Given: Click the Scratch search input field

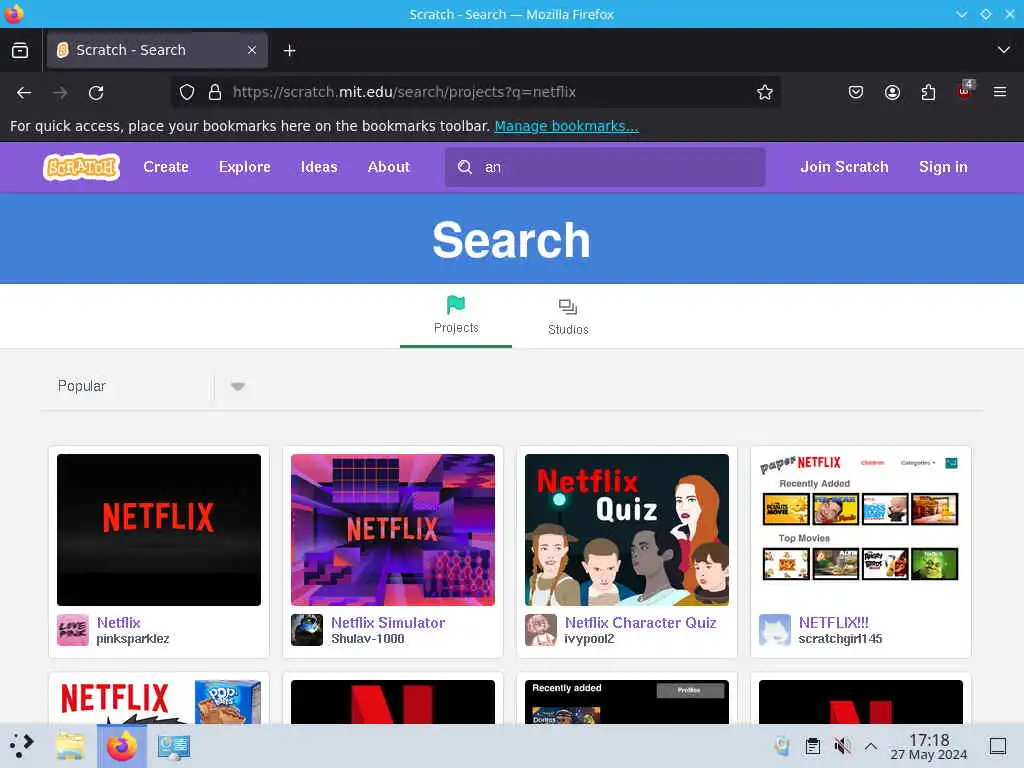Looking at the screenshot, I should coord(605,167).
